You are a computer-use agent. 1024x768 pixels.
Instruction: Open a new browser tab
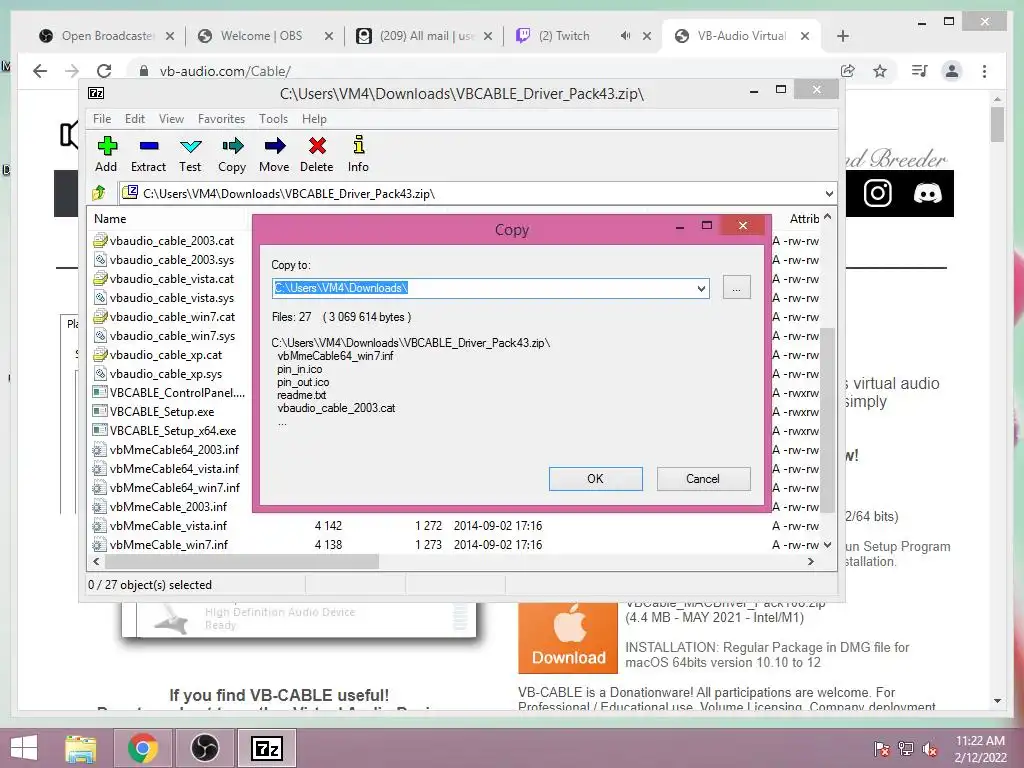point(842,36)
